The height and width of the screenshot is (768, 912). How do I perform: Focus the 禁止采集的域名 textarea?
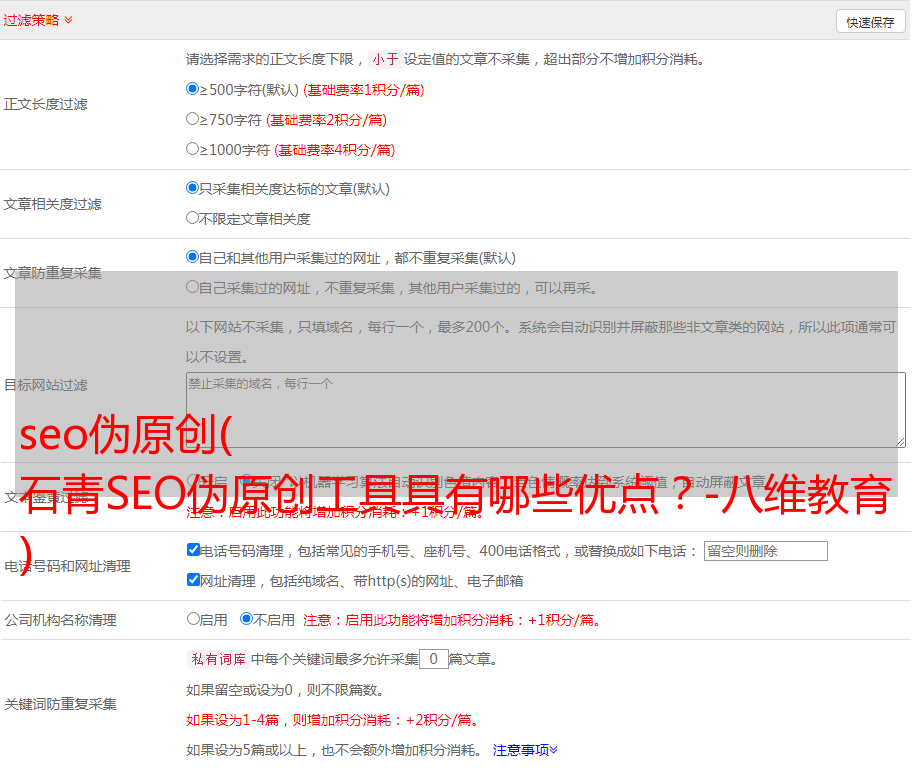[546, 410]
